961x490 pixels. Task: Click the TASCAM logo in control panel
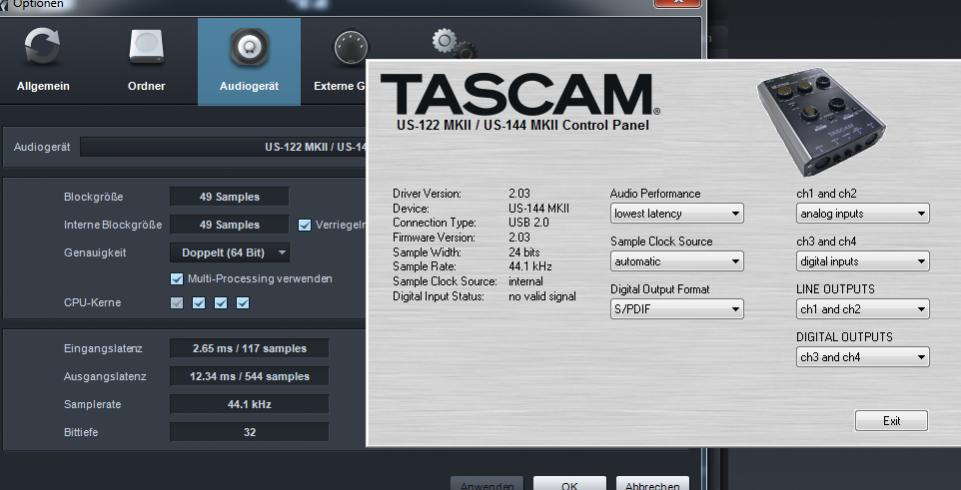pyautogui.click(x=520, y=94)
